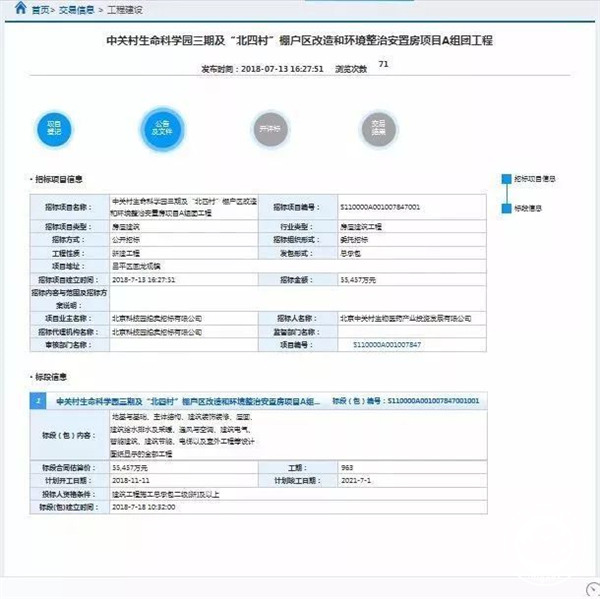The width and height of the screenshot is (600, 599).
Task: Select the 交易结果 step circle
Action: pyautogui.click(x=378, y=129)
